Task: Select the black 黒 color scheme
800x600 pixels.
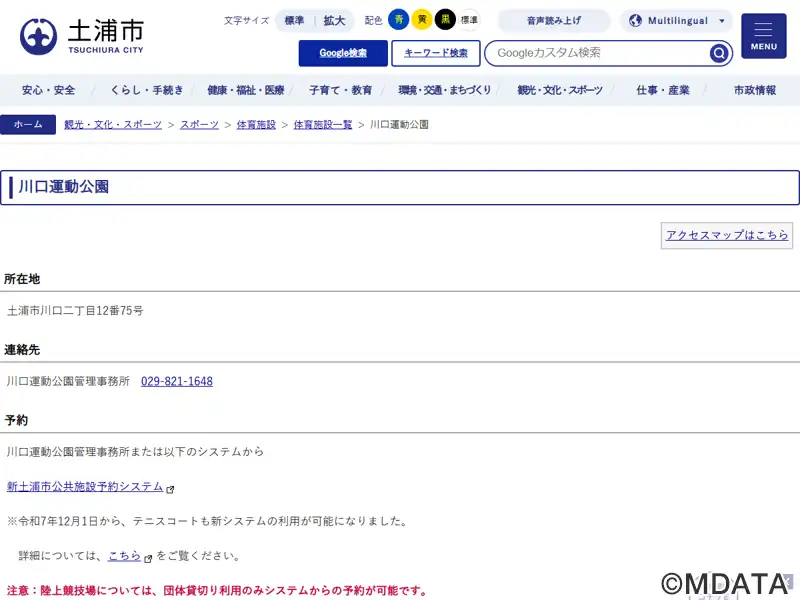Action: [x=445, y=20]
